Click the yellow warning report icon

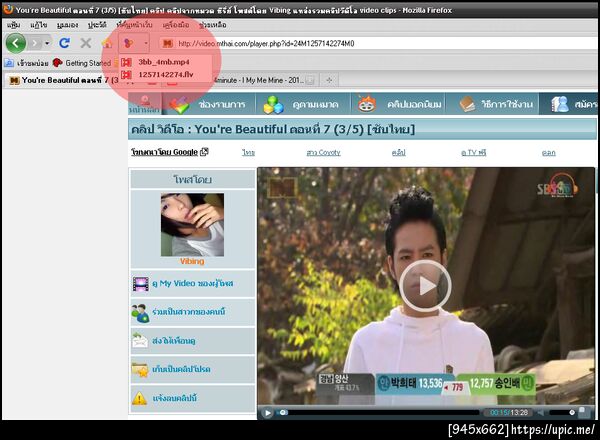point(139,398)
